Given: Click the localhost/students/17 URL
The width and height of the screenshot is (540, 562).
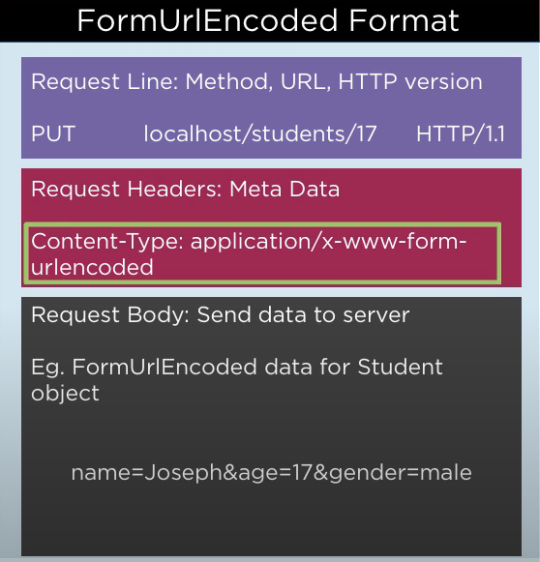Looking at the screenshot, I should click(260, 134).
